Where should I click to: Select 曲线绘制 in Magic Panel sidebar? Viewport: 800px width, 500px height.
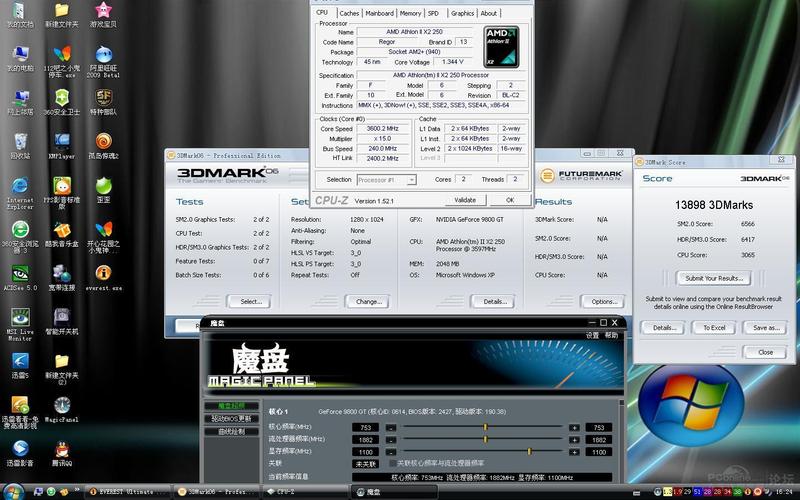point(232,431)
